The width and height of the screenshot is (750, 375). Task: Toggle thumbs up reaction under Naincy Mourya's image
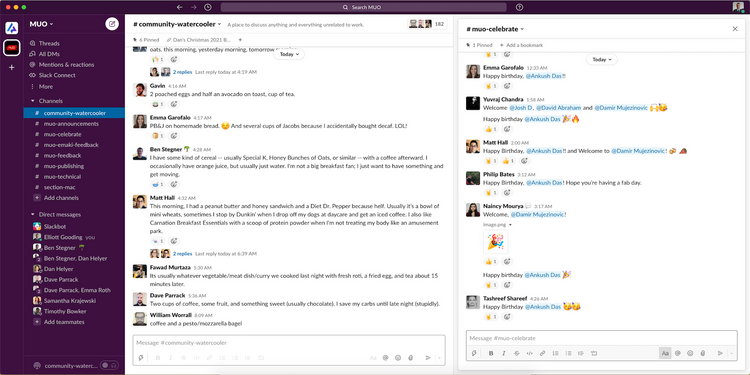[491, 262]
